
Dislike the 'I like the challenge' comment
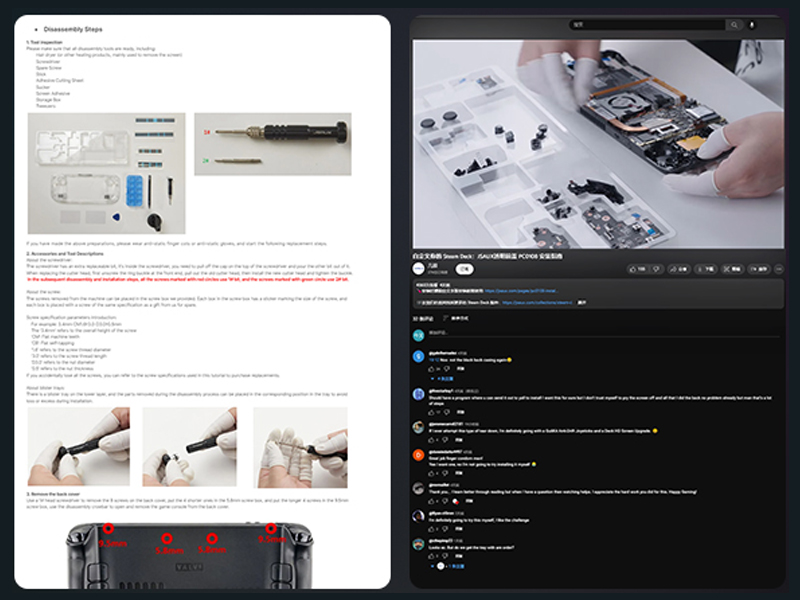click(445, 529)
